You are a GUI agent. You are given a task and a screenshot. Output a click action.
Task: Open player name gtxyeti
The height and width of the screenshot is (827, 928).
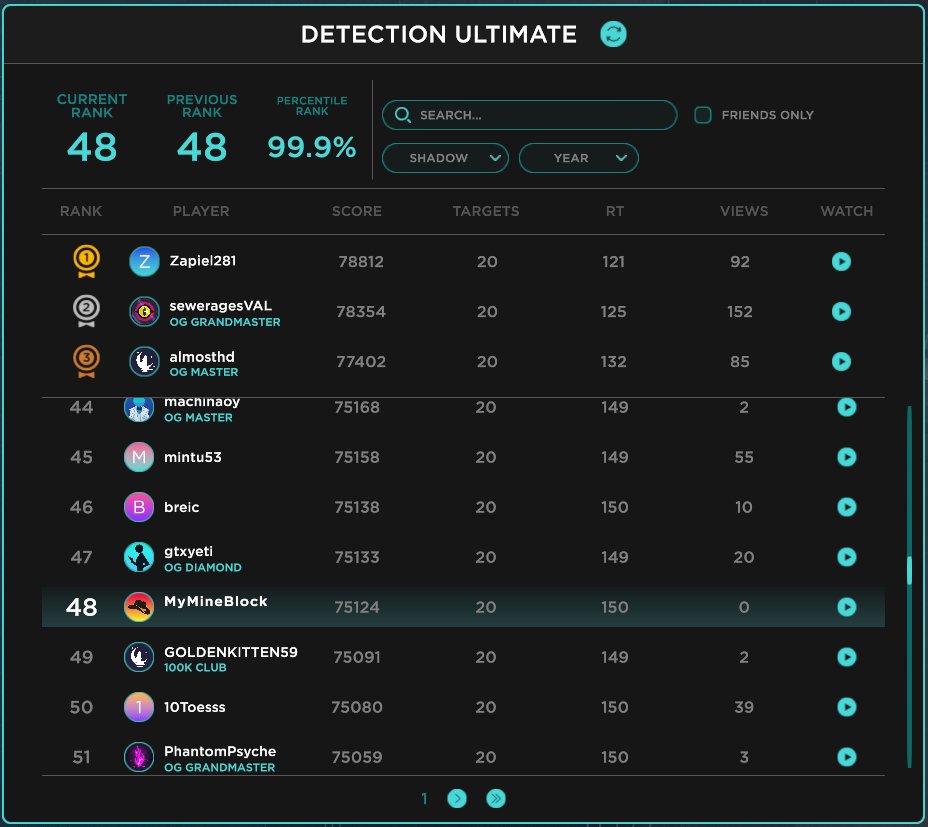(x=188, y=551)
